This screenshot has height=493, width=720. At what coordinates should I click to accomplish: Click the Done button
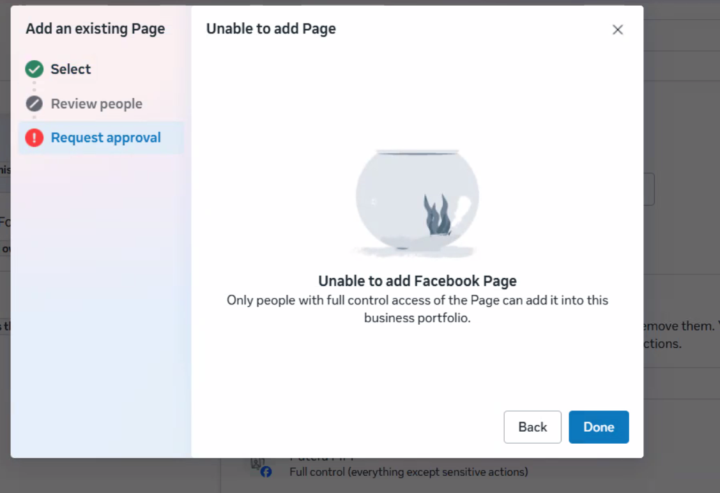(x=598, y=427)
